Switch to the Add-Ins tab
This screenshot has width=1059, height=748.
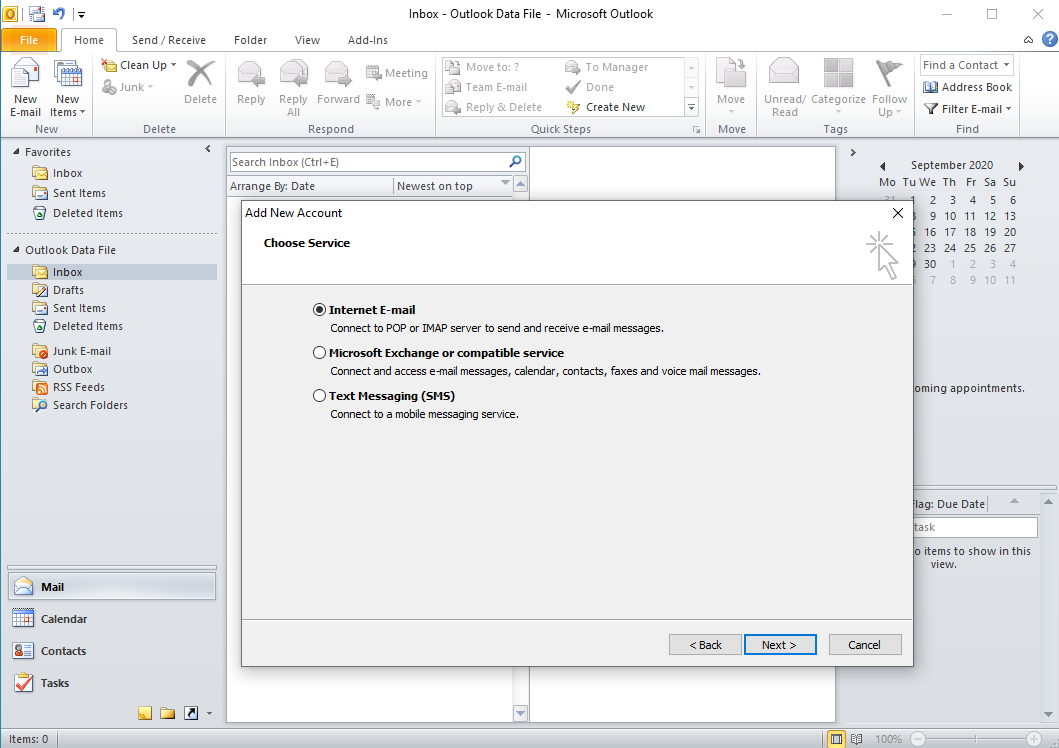[x=367, y=40]
